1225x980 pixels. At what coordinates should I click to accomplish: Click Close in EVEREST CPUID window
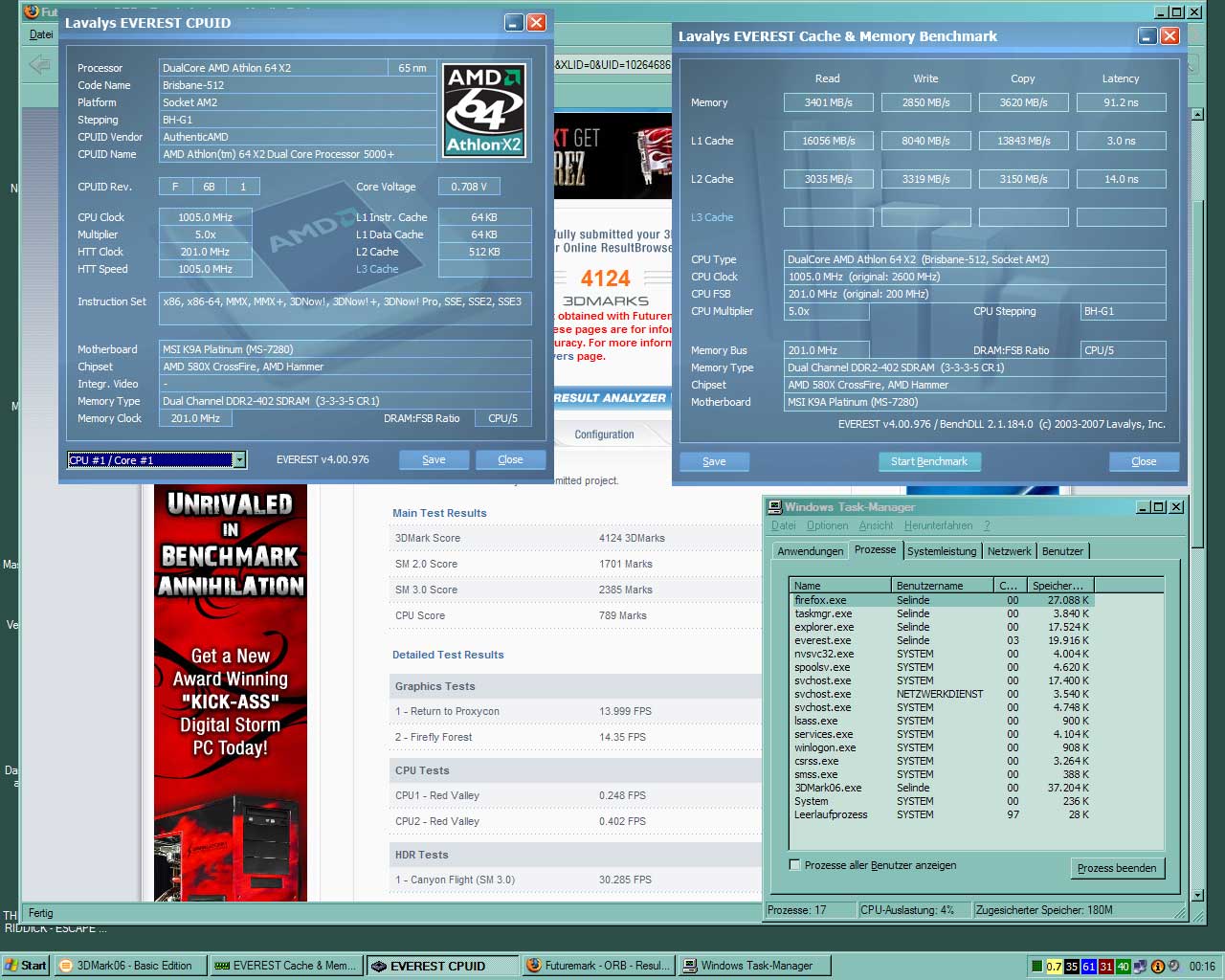tap(510, 460)
